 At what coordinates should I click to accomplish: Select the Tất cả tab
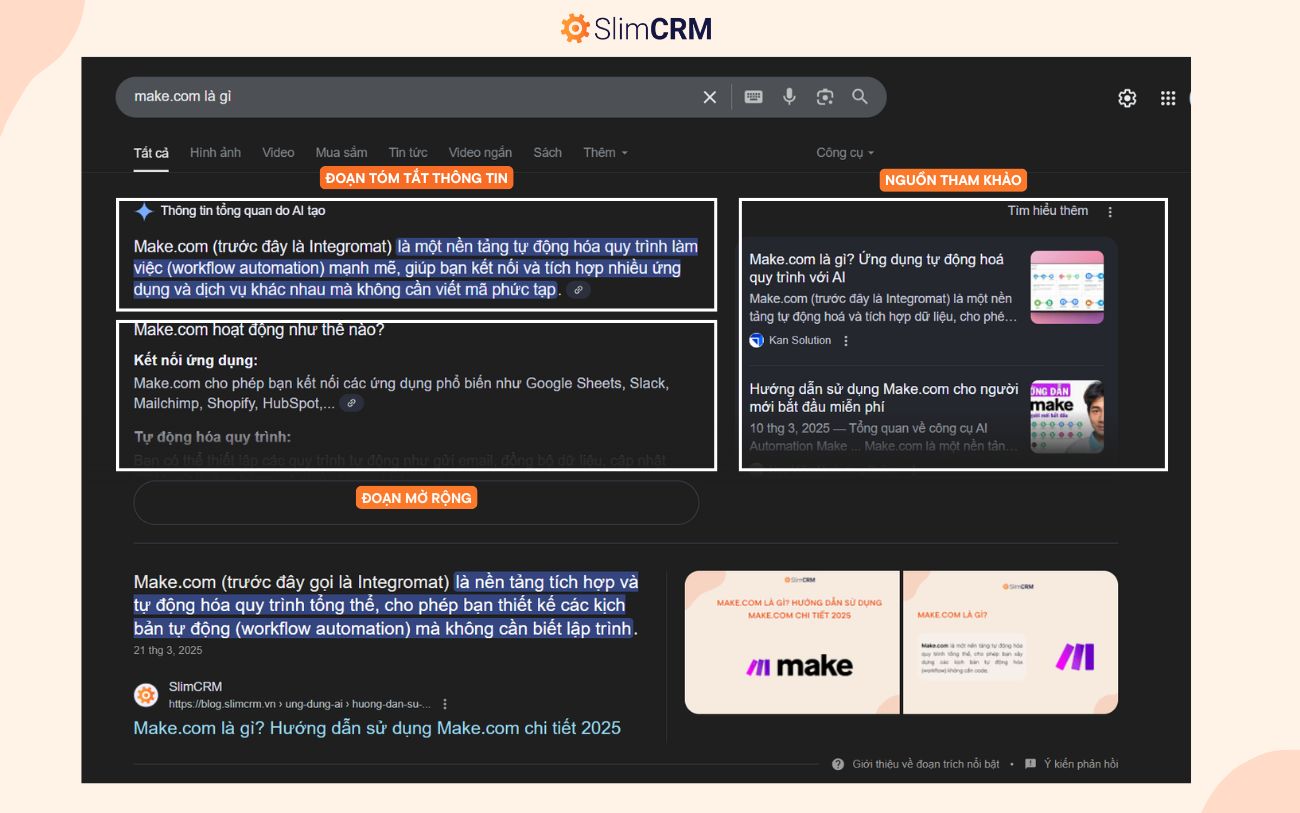(x=151, y=153)
